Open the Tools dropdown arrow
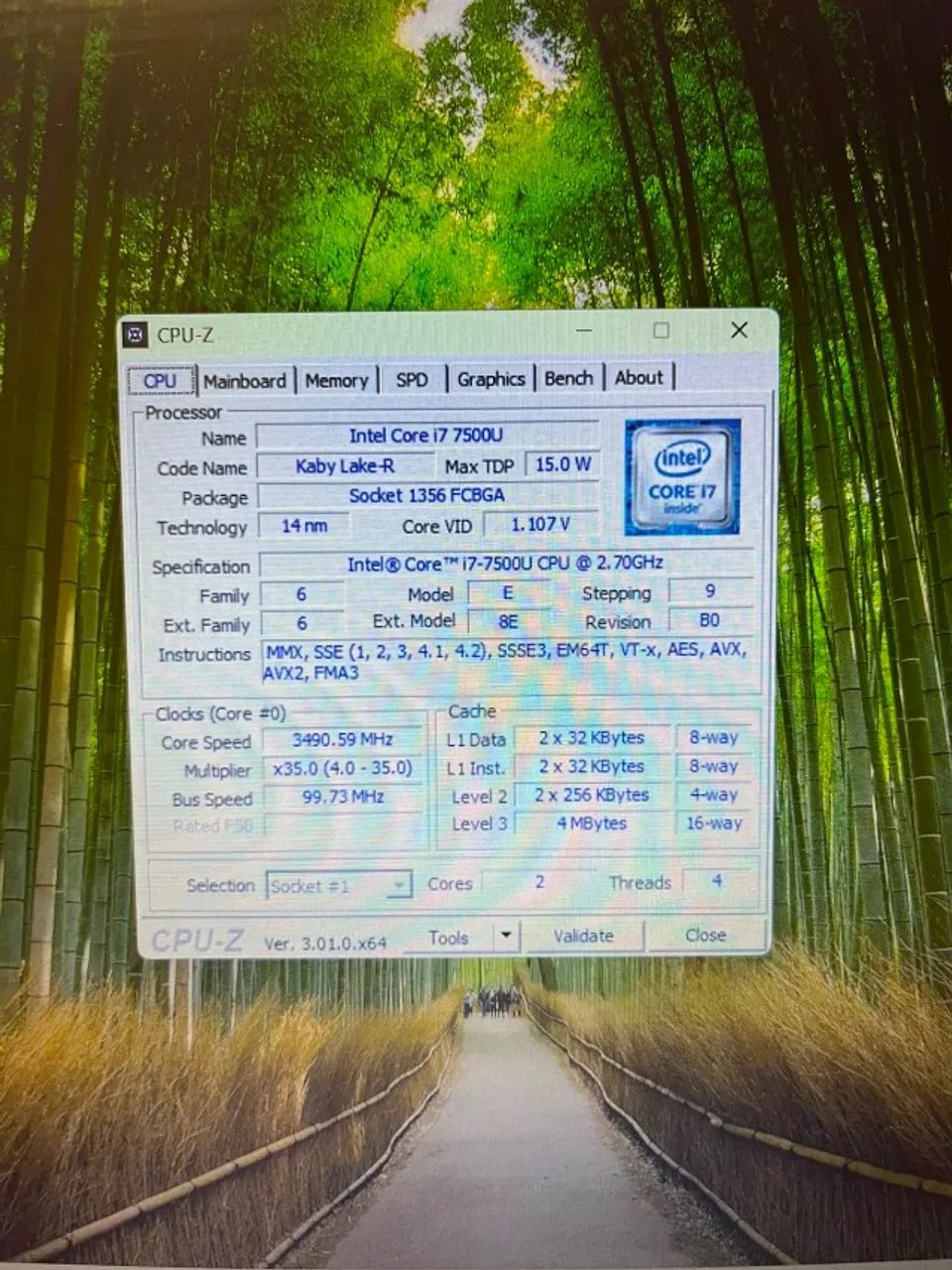The height and width of the screenshot is (1270, 952). click(506, 936)
